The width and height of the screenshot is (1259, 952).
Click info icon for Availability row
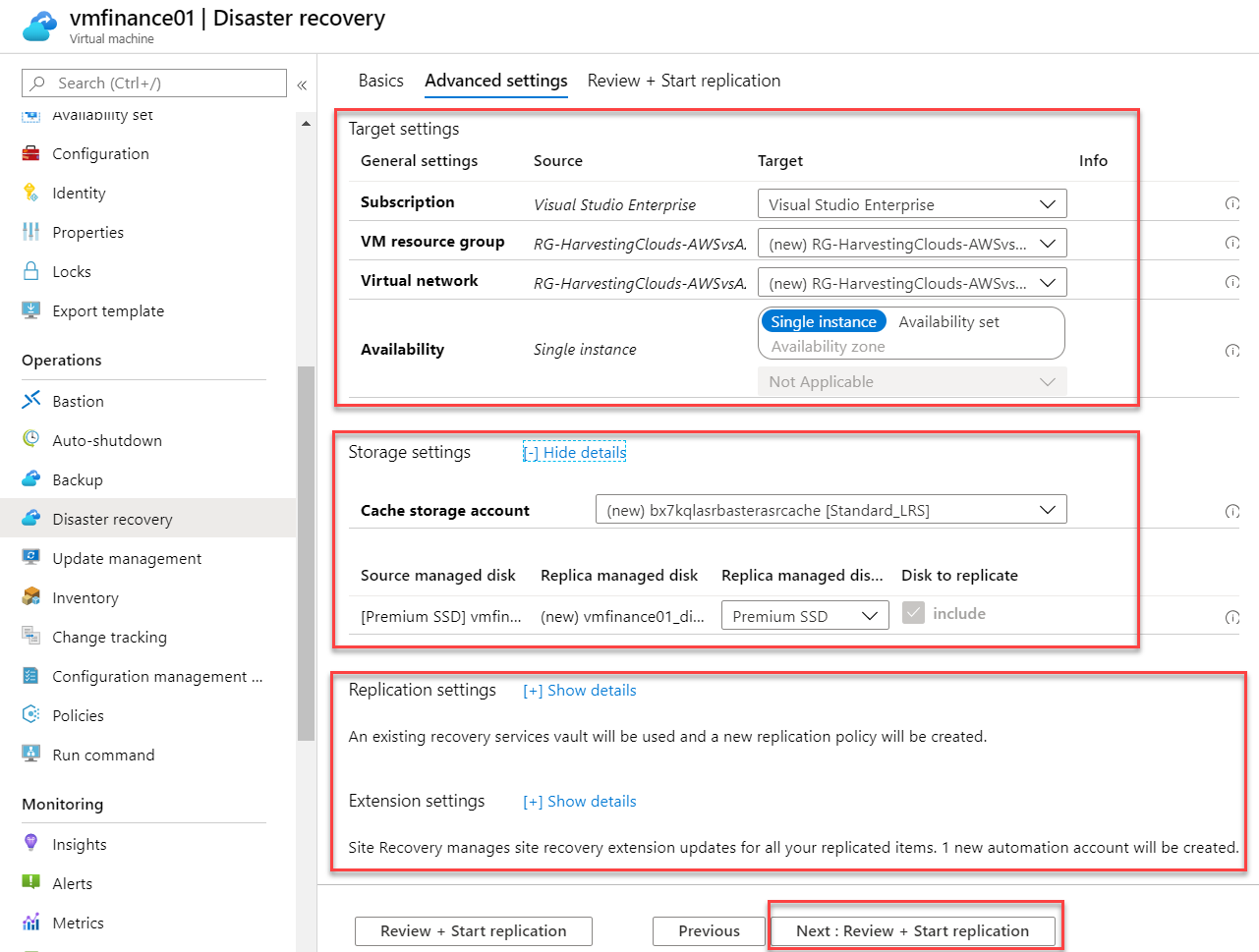(1232, 351)
